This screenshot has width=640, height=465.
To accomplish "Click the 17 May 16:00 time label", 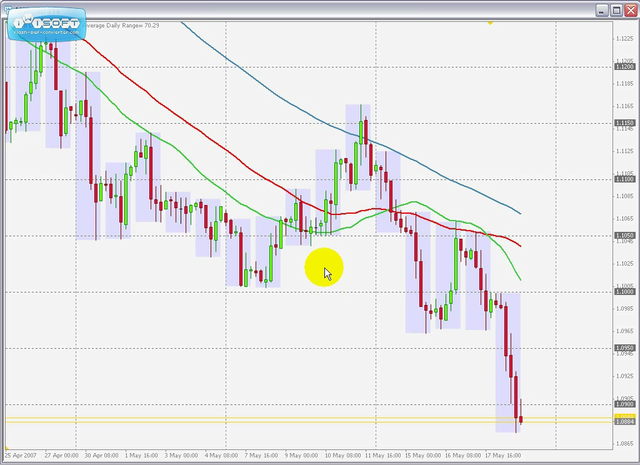I will coord(503,455).
